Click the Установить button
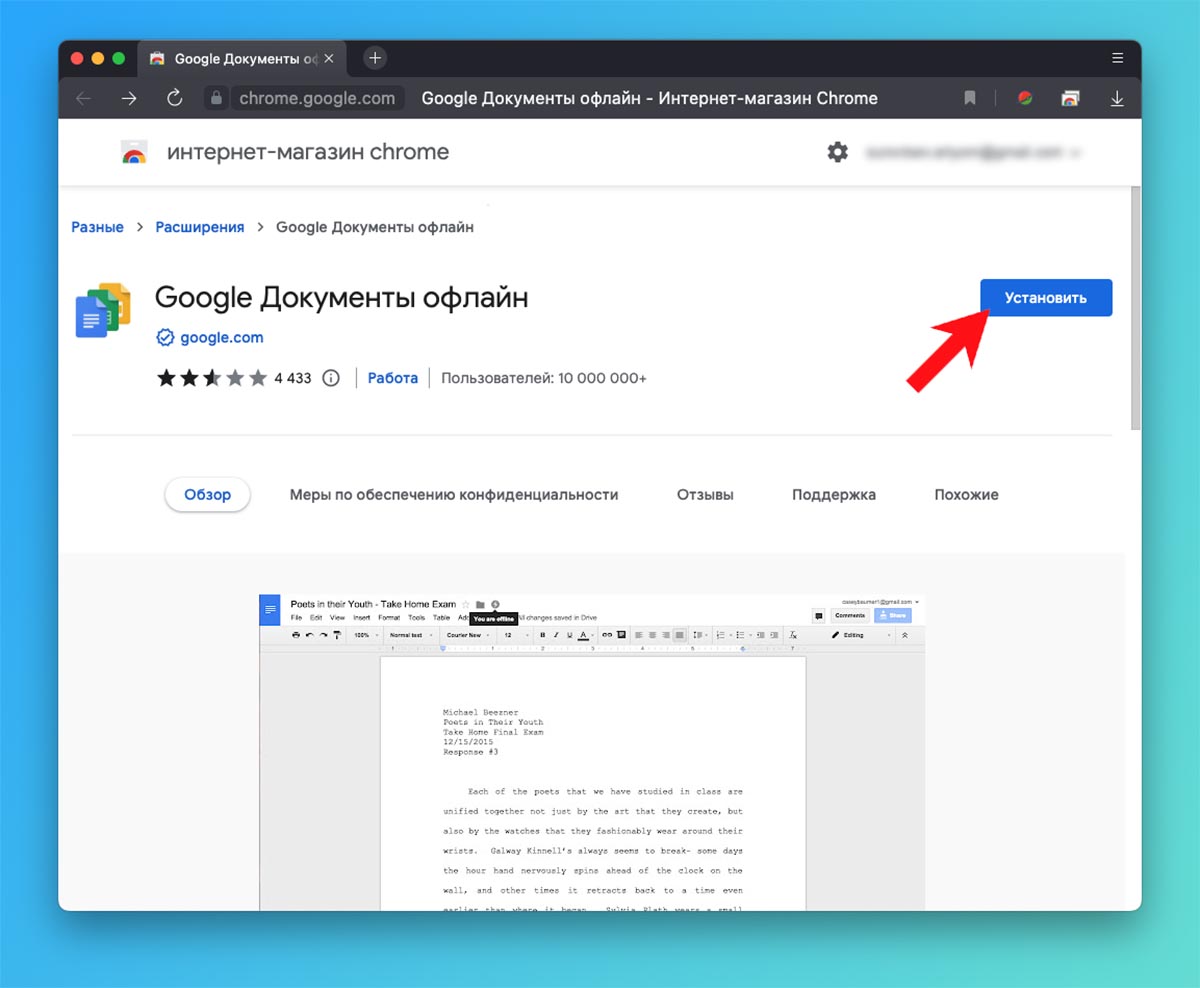This screenshot has height=988, width=1200. click(1046, 298)
